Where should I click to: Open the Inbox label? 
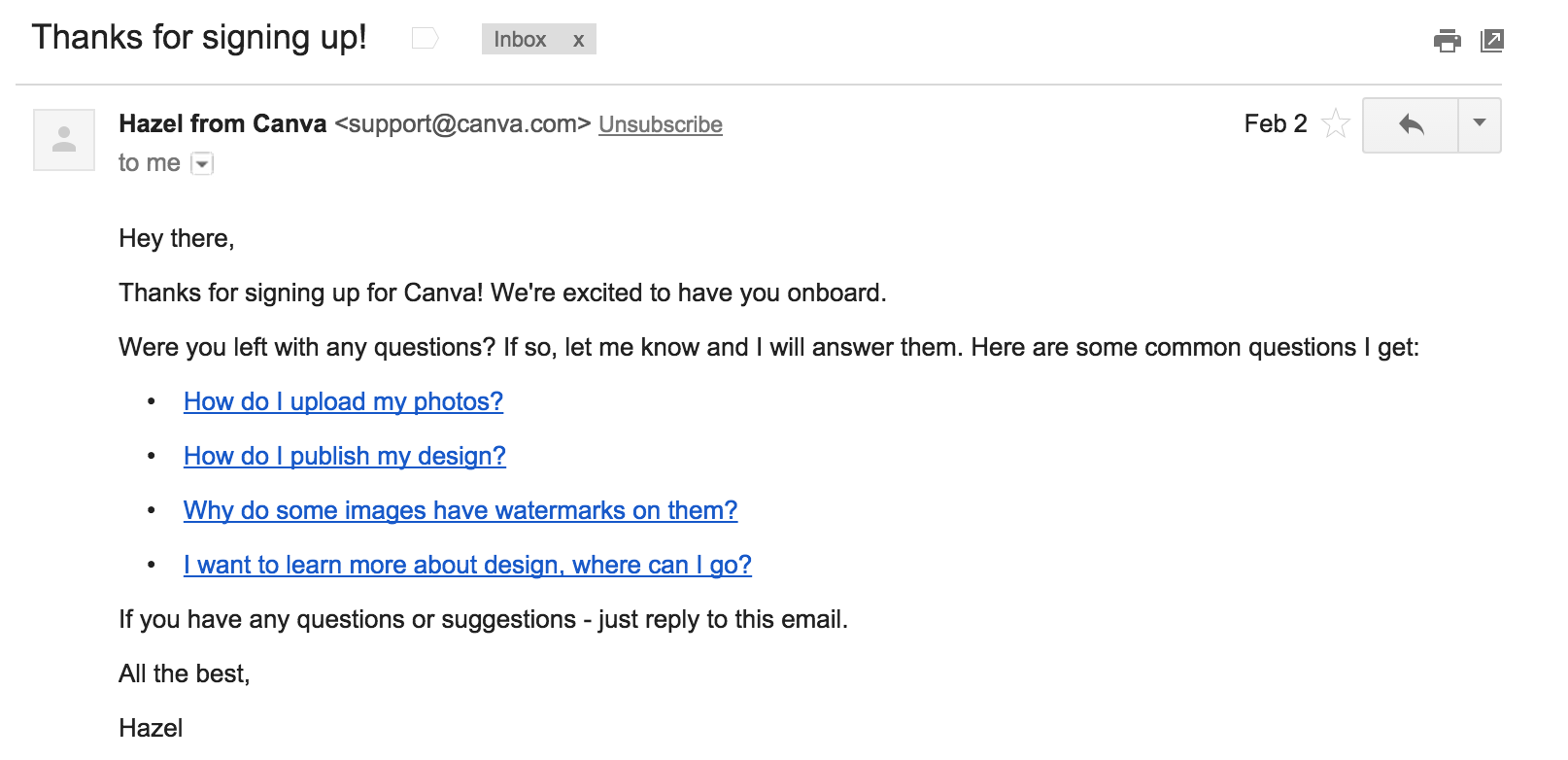click(x=520, y=40)
